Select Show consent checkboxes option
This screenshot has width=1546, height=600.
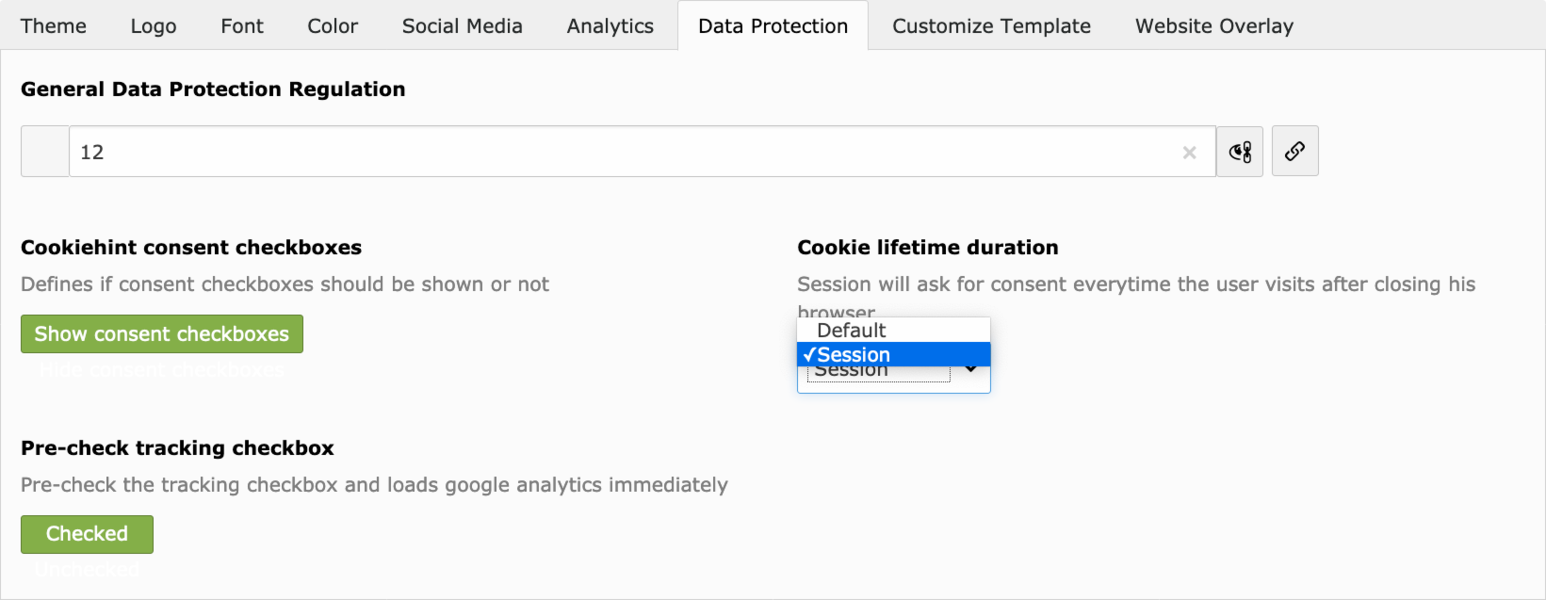click(x=162, y=334)
